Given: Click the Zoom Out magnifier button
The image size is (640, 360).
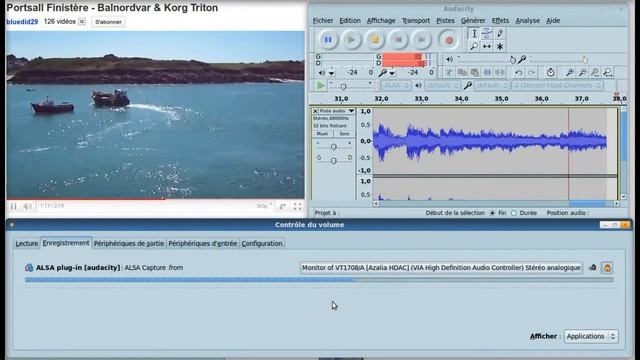Looking at the screenshot, I should point(583,73).
